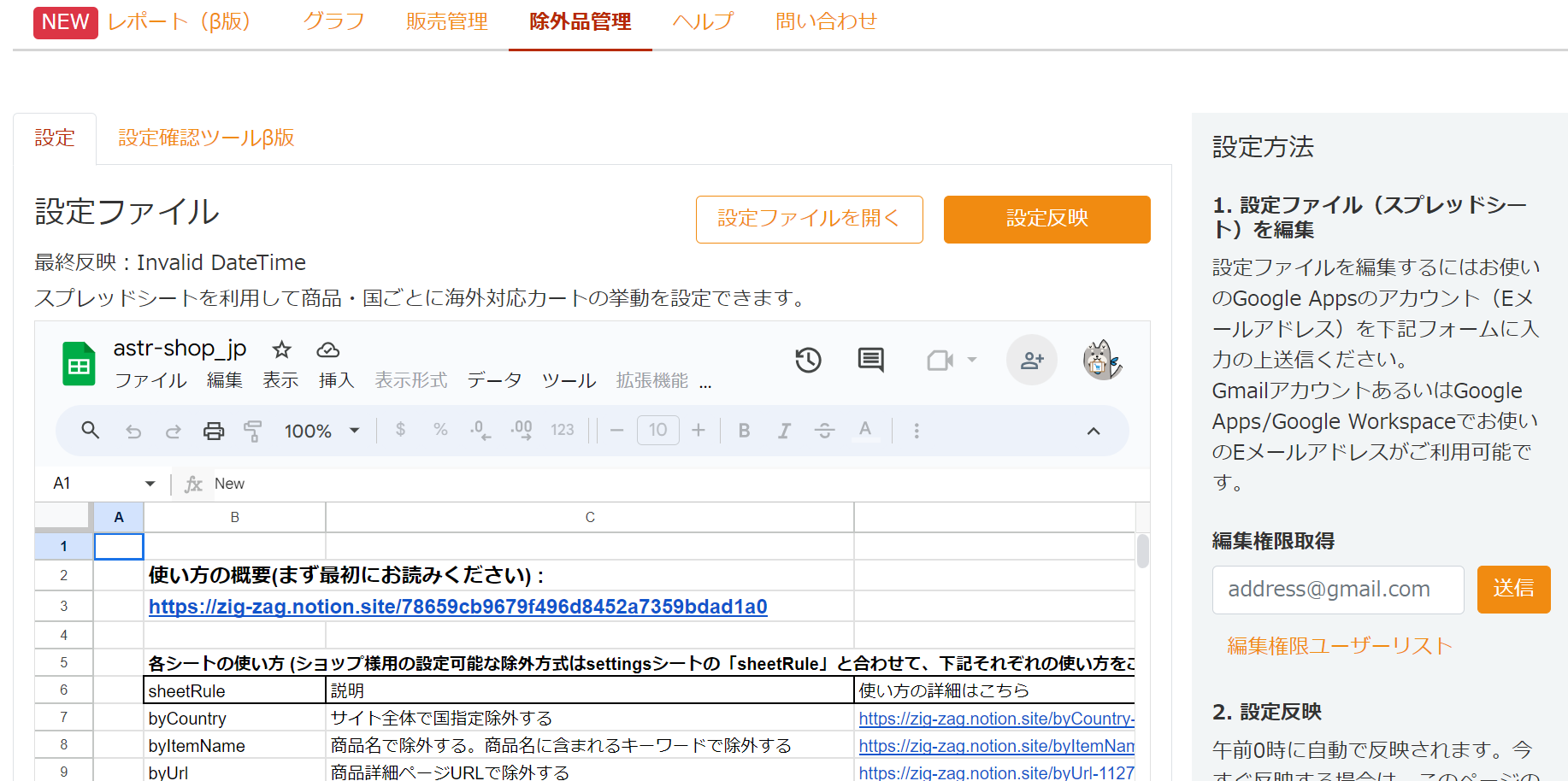1568x781 pixels.
Task: Toggle bold formatting
Action: tap(745, 431)
